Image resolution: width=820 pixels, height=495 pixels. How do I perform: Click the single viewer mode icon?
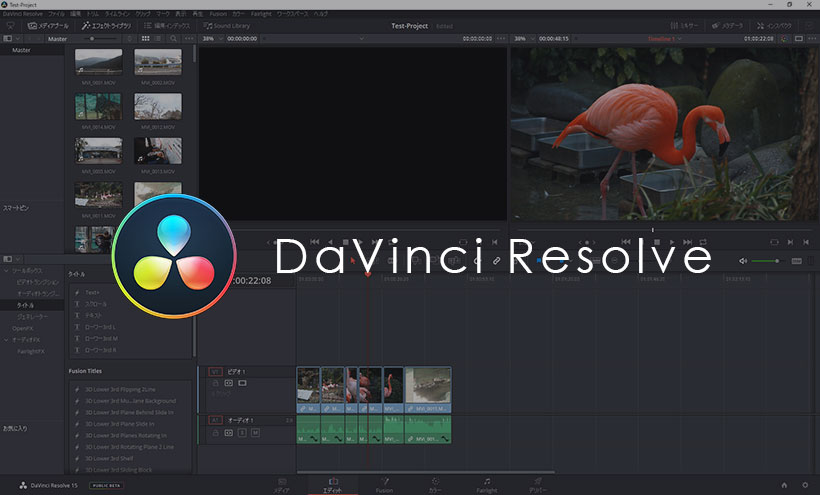click(x=799, y=39)
